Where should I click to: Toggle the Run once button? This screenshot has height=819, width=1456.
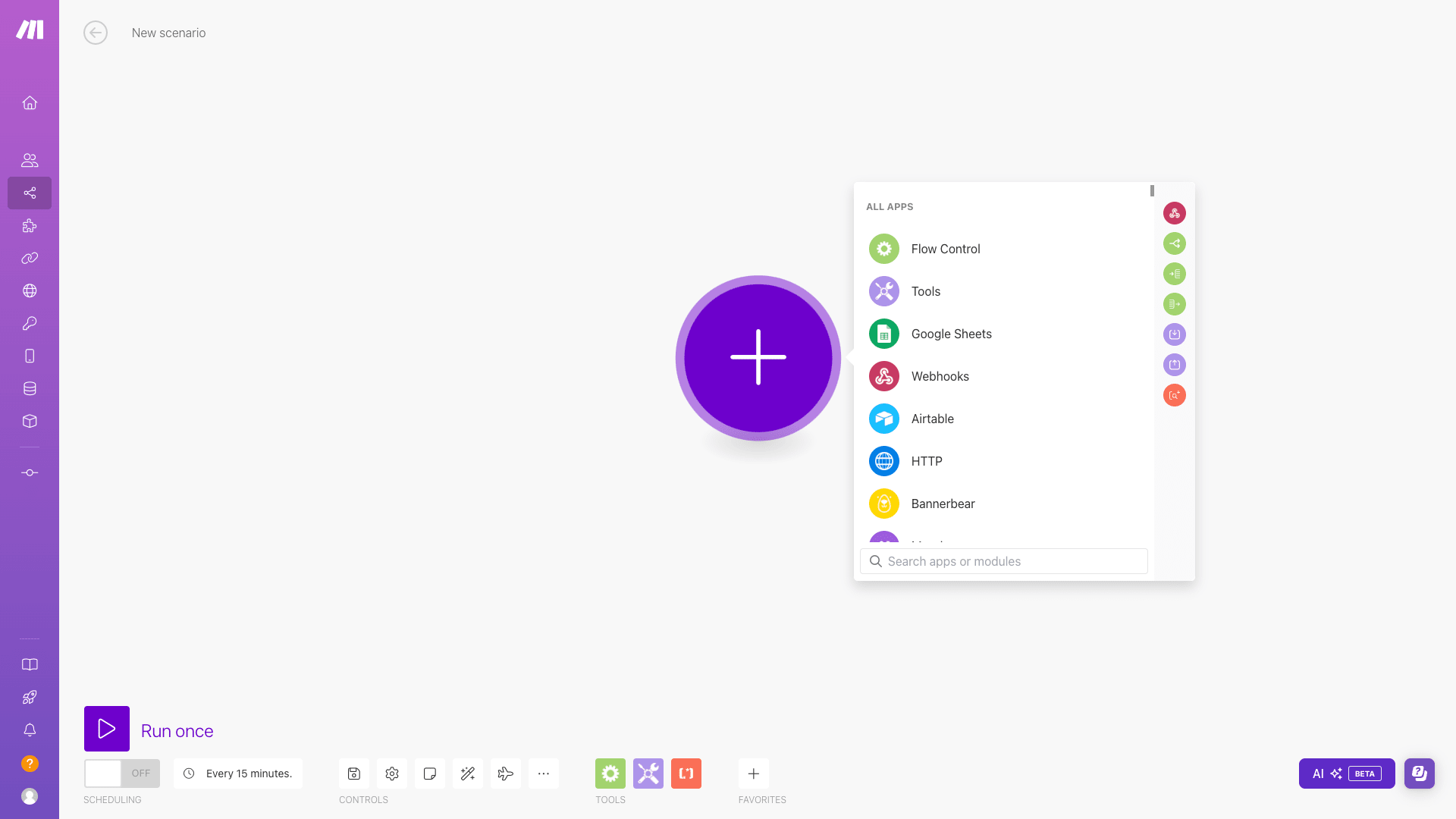pos(107,730)
